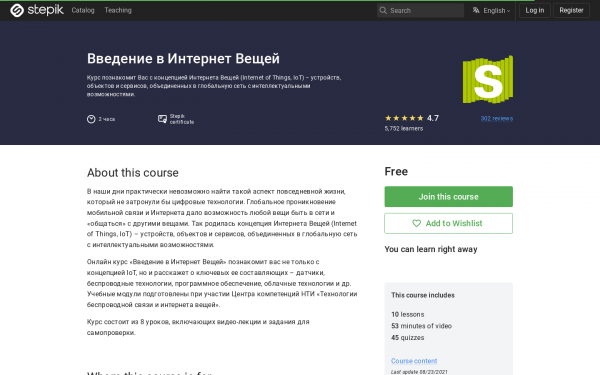This screenshot has height=375, width=600.
Task: Click the Stepik certificate label
Action: [x=182, y=119]
